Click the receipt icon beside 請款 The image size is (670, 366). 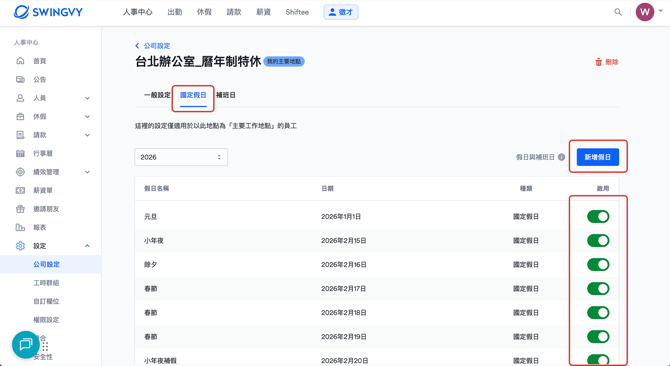click(x=20, y=135)
